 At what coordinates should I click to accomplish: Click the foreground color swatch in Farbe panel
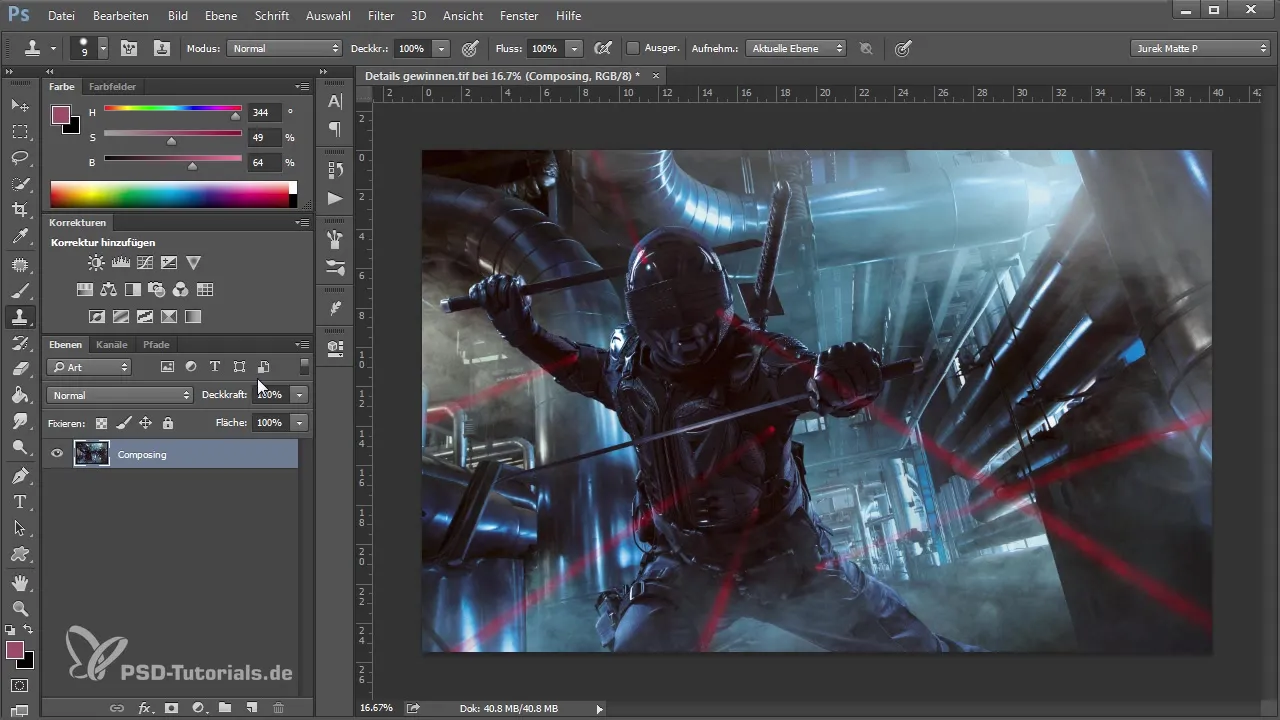[x=62, y=115]
